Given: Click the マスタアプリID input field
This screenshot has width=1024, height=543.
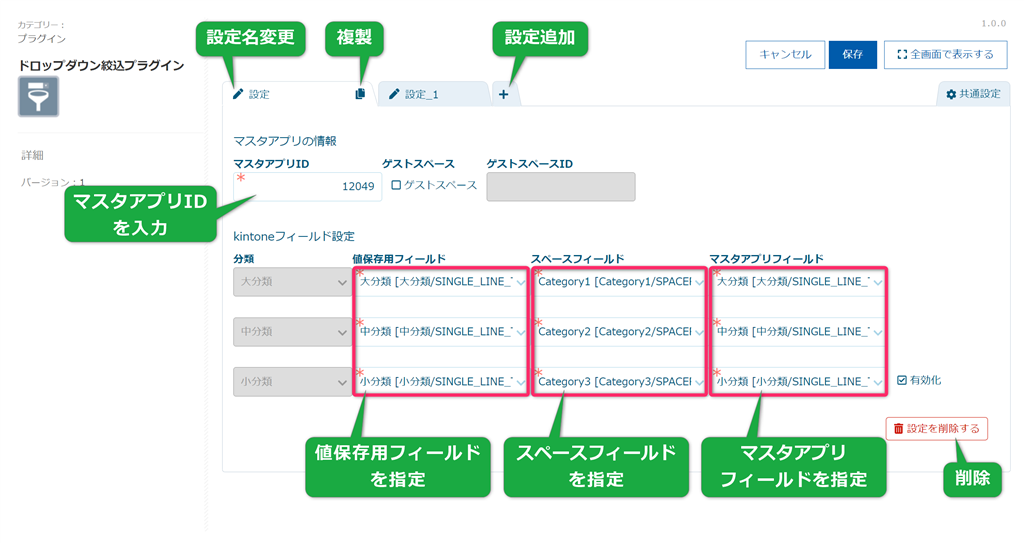Looking at the screenshot, I should pyautogui.click(x=308, y=187).
